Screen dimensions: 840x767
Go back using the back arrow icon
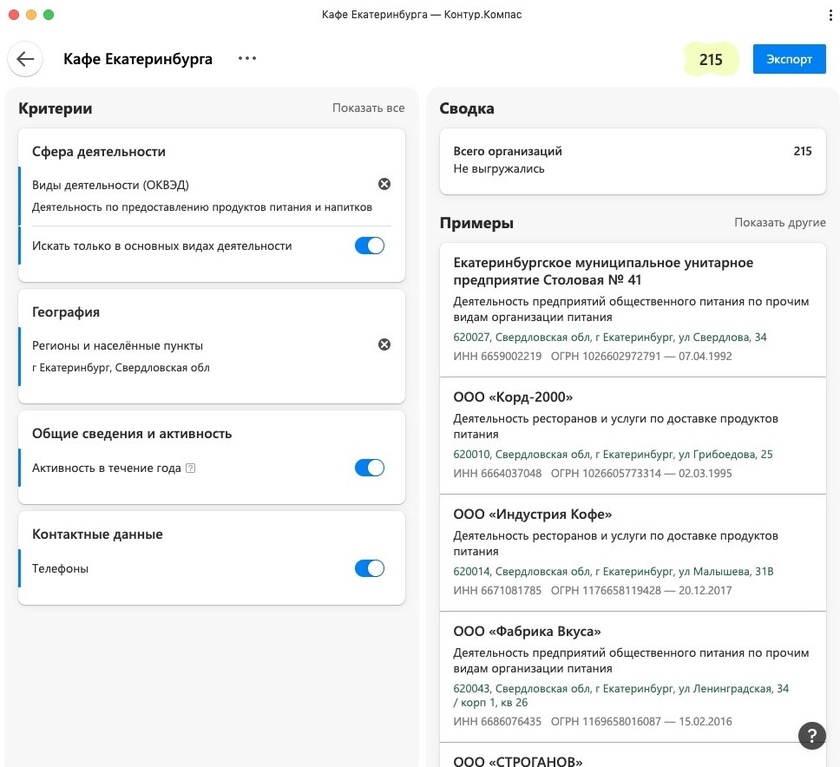[x=25, y=59]
